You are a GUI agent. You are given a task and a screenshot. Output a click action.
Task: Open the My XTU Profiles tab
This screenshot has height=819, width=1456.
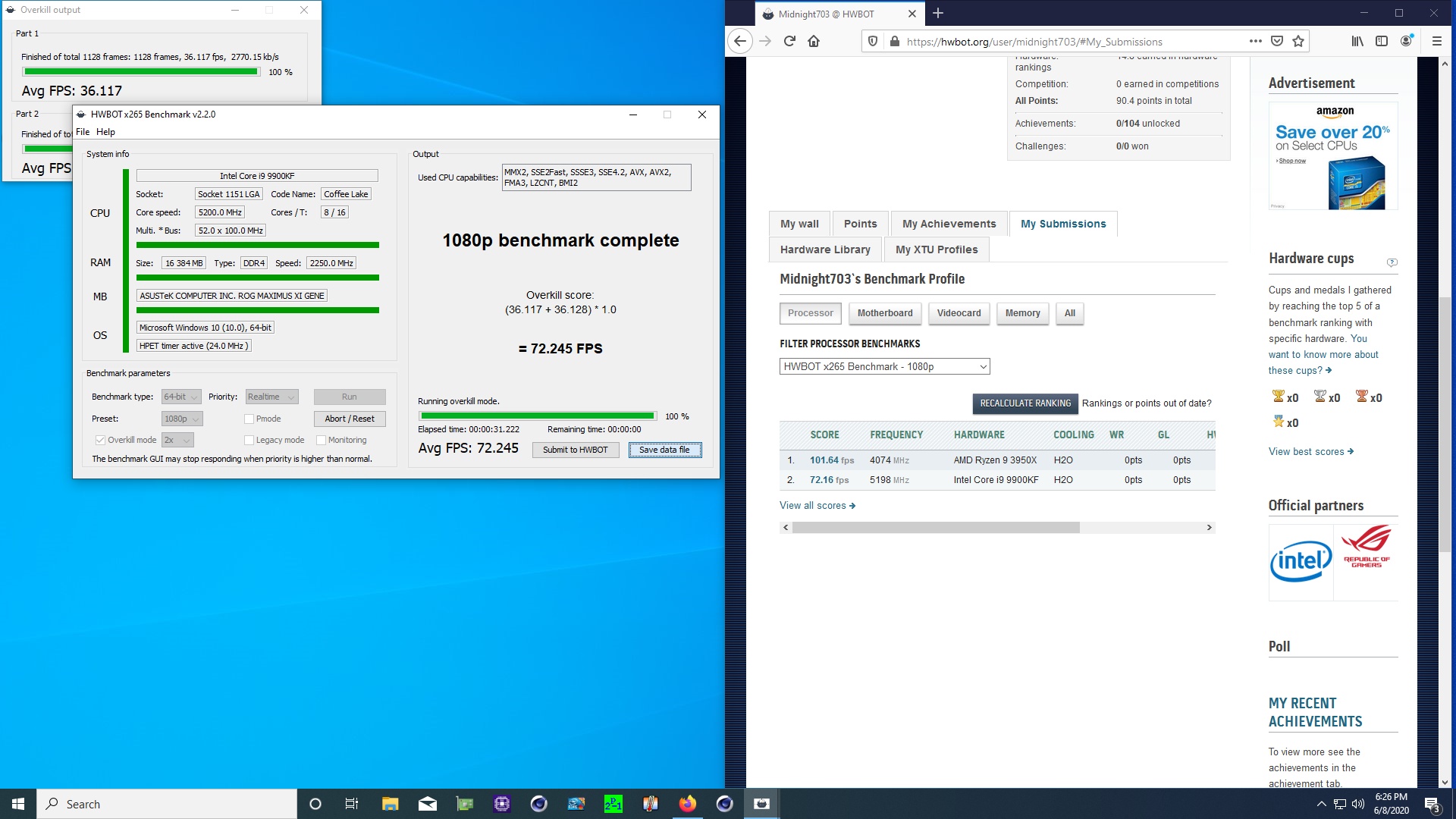(x=937, y=249)
